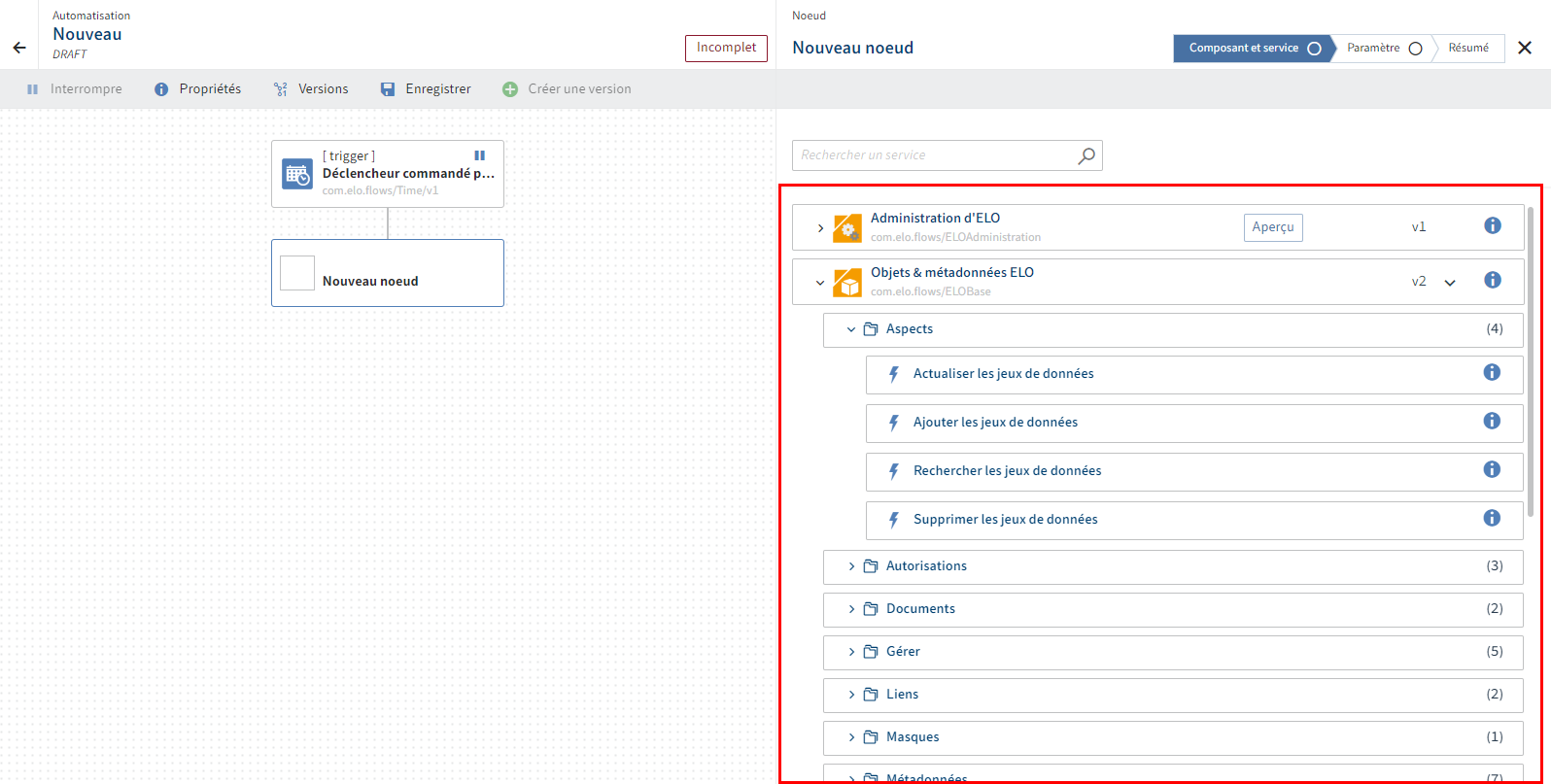Click the Objets & métadonnées ELO cube icon

[x=847, y=282]
